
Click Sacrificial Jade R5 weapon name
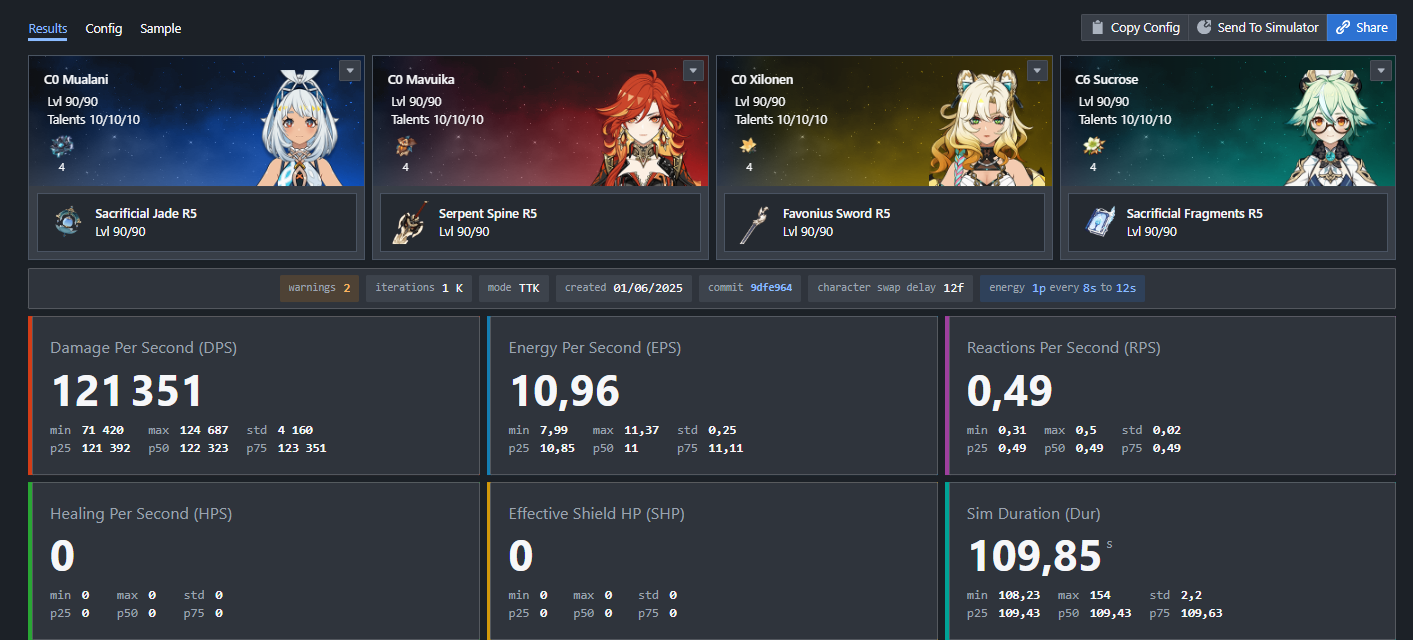[x=146, y=213]
